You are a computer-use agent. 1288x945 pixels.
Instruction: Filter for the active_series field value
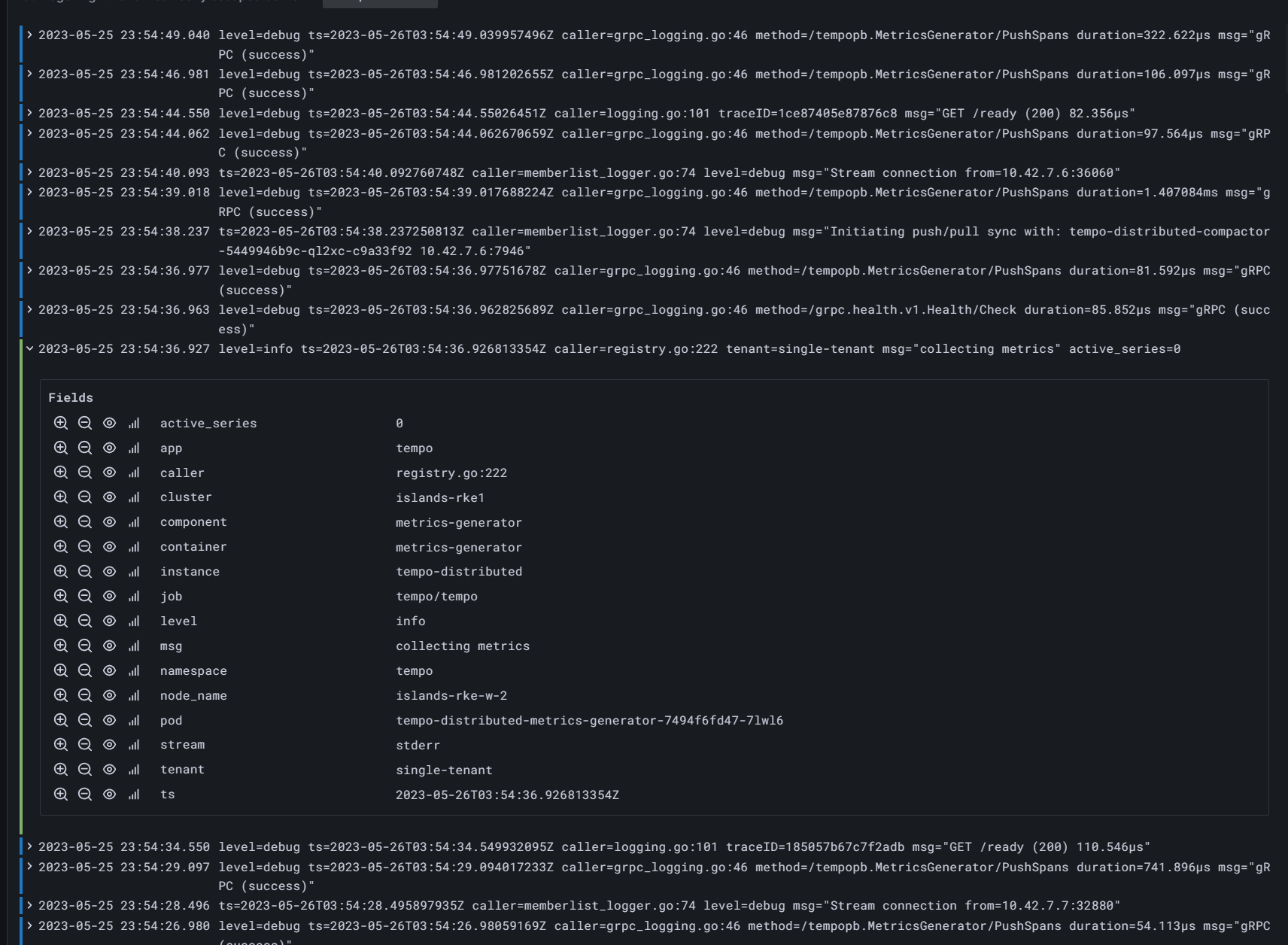pyautogui.click(x=61, y=423)
